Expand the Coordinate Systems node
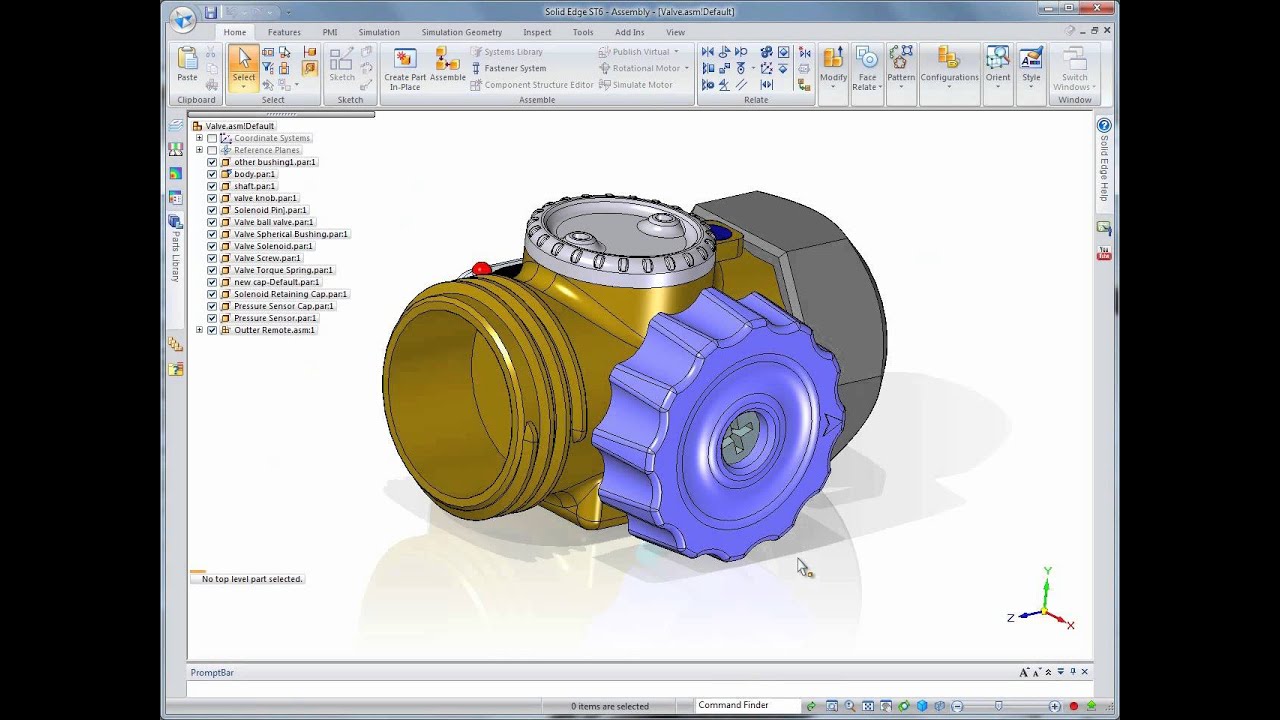Image resolution: width=1280 pixels, height=720 pixels. tap(199, 138)
